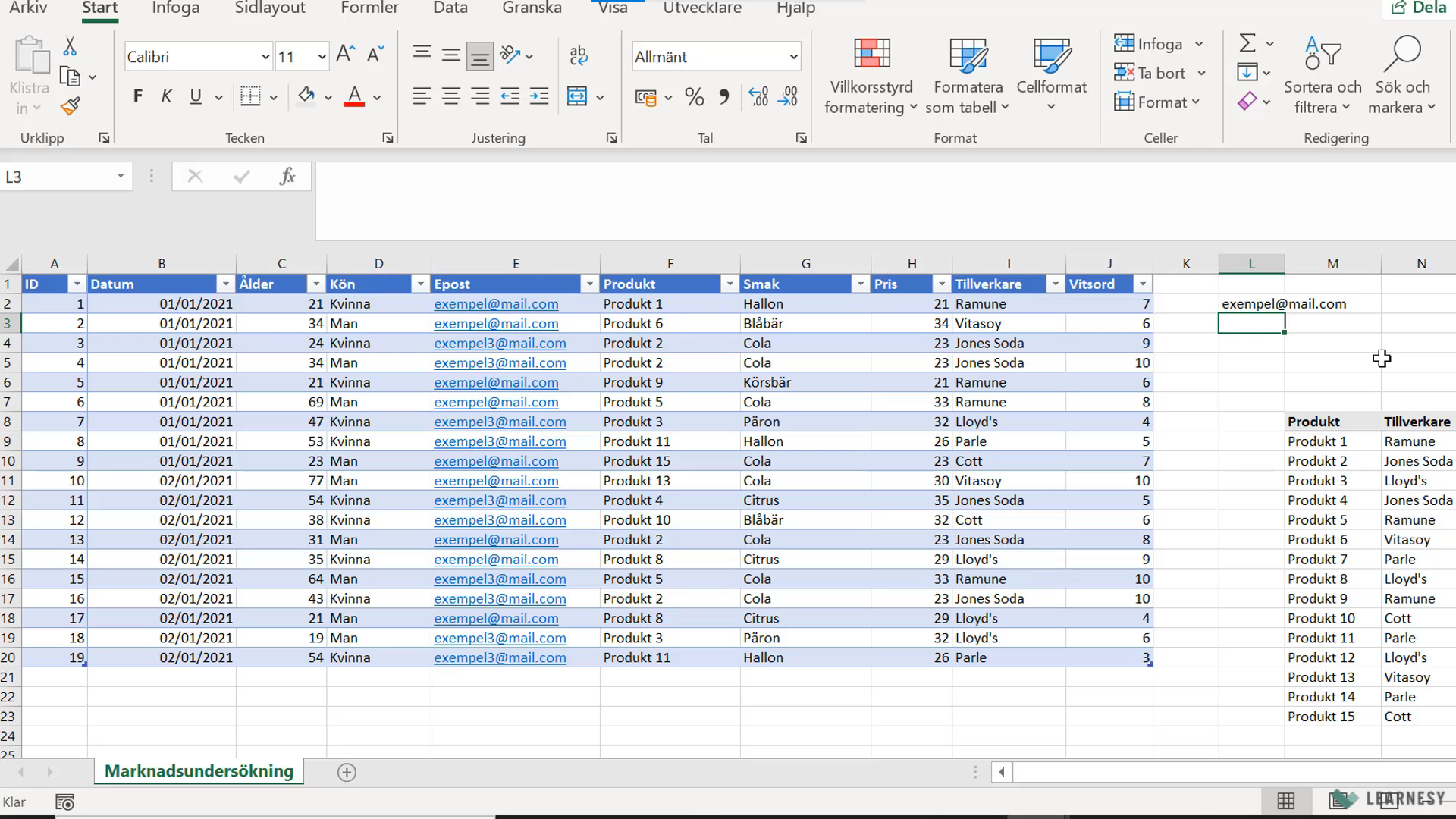Switch to the Formler ribbon tab

tap(370, 8)
